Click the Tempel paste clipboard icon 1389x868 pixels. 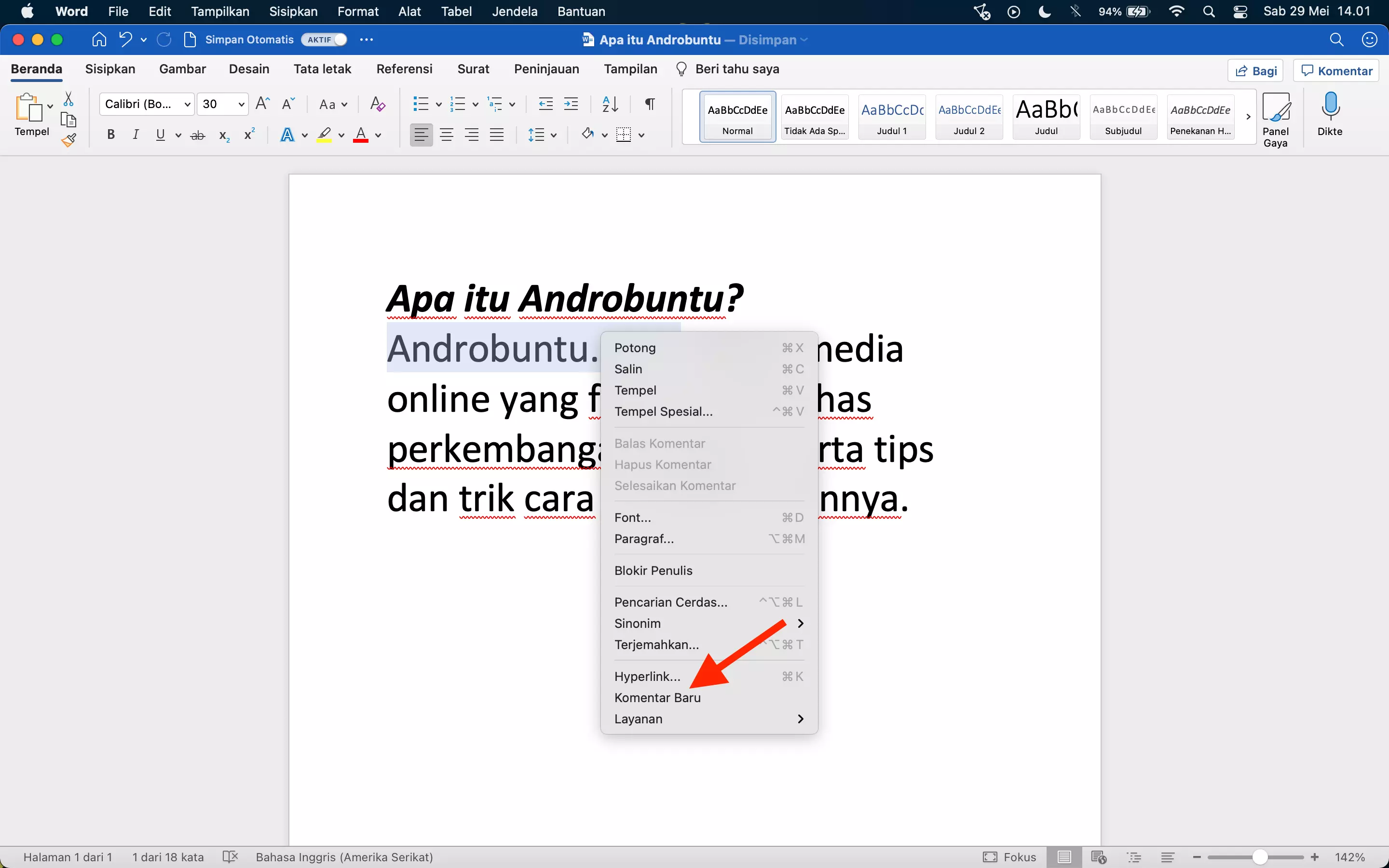(29, 108)
